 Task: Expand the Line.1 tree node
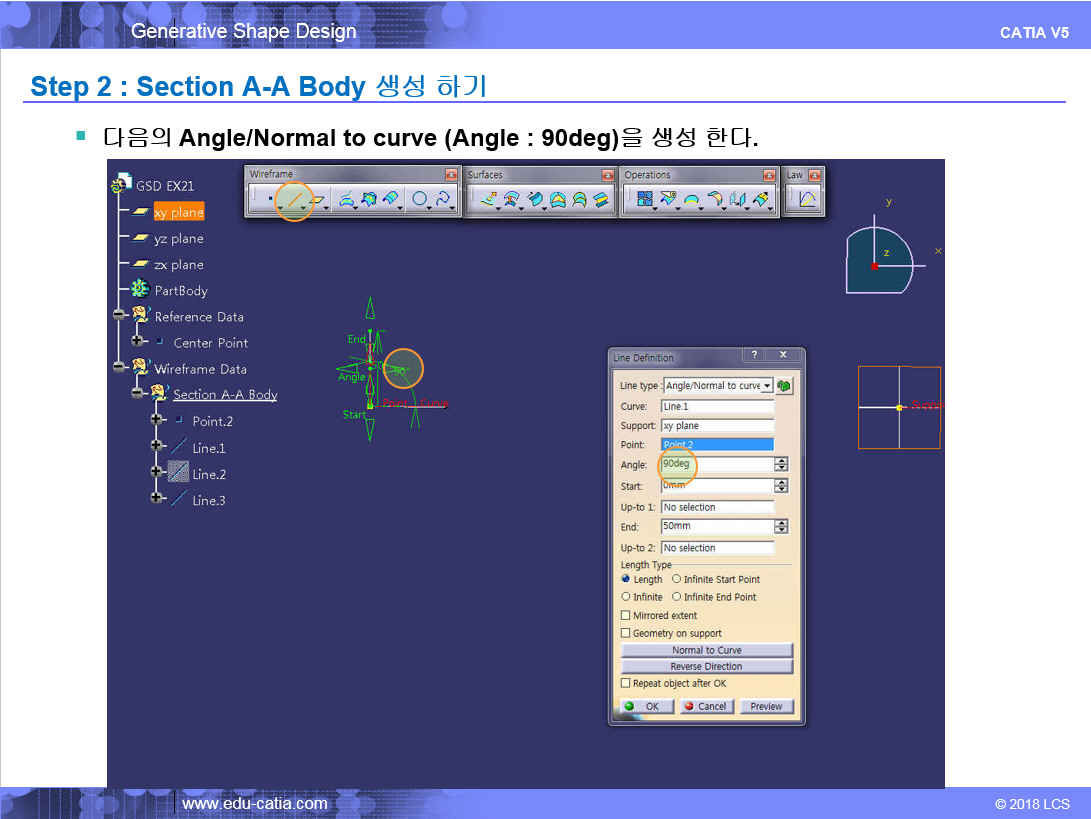(157, 446)
